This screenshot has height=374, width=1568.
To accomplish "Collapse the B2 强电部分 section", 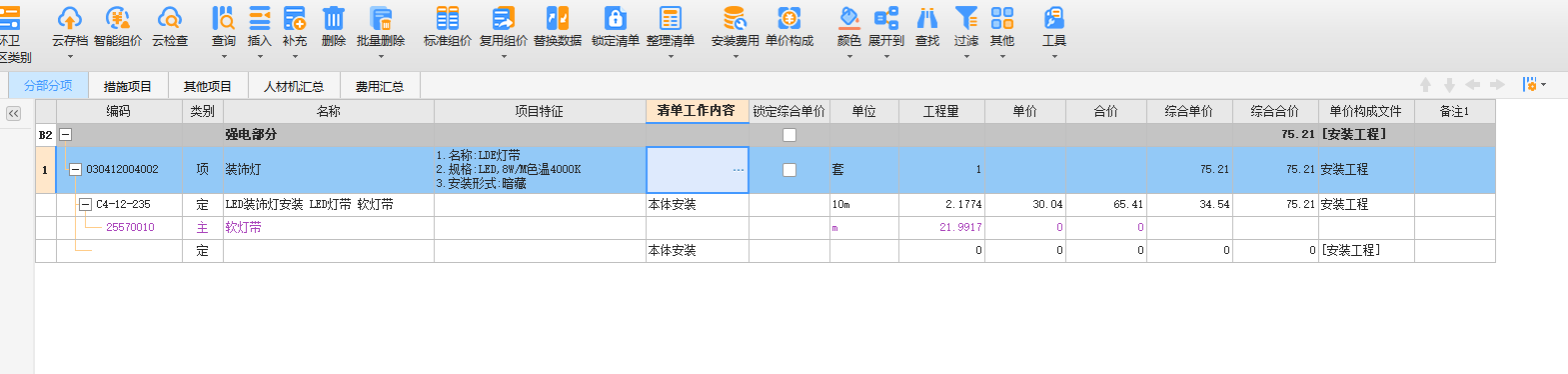I will tap(65, 134).
